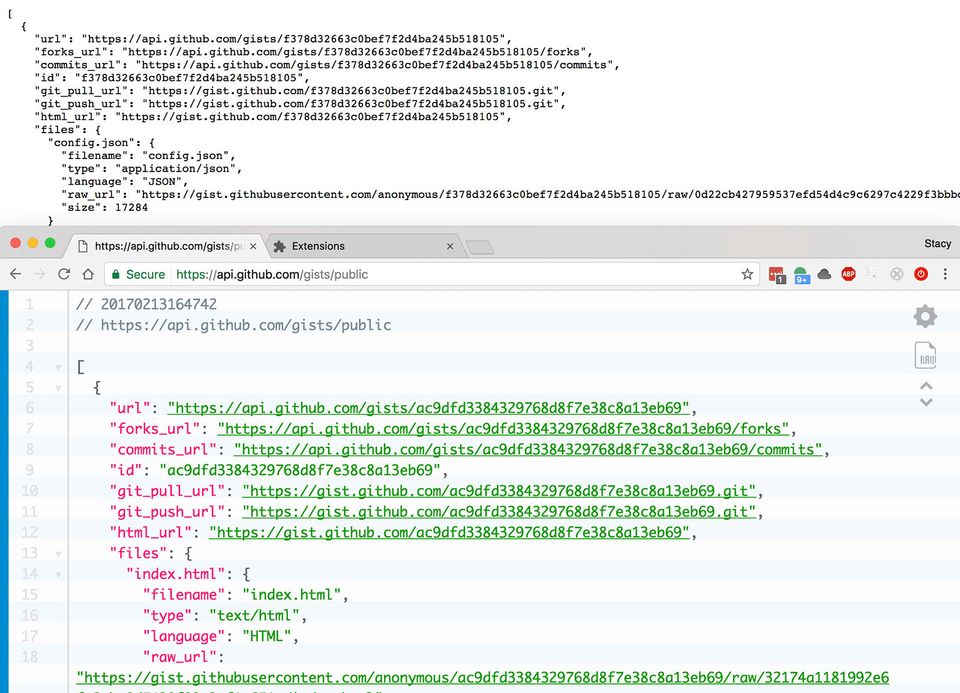Click the cloud extension icon
Viewport: 960px width, 693px height.
coord(825,274)
